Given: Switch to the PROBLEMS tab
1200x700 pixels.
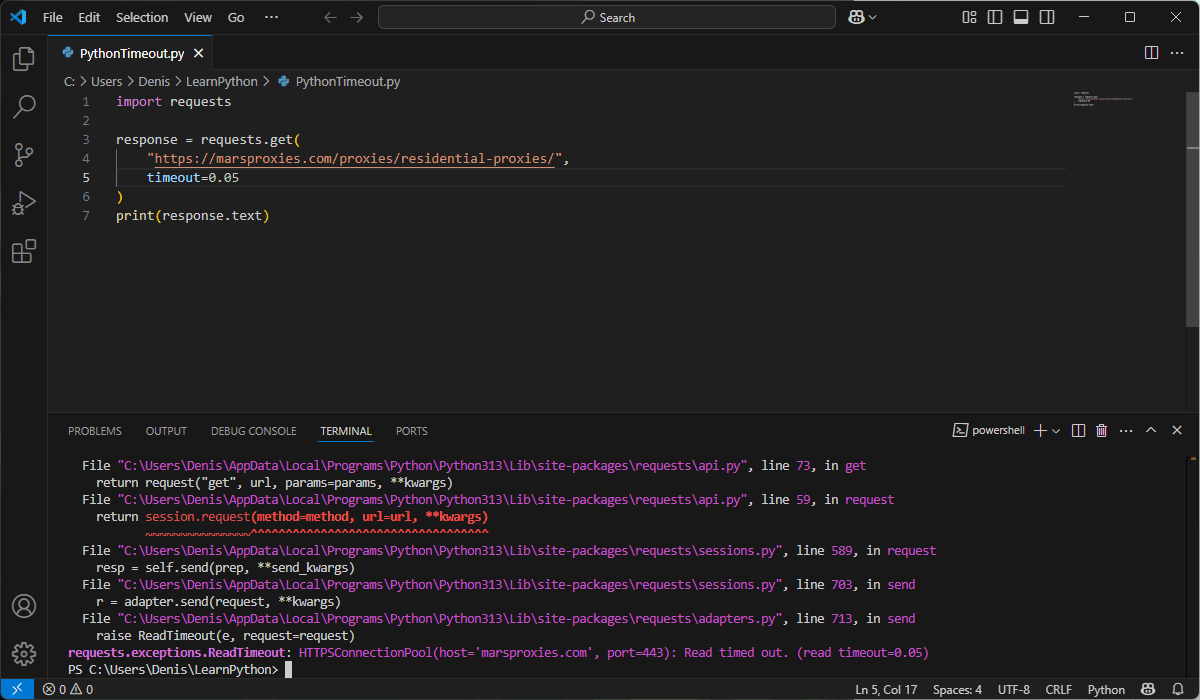Looking at the screenshot, I should 95,431.
